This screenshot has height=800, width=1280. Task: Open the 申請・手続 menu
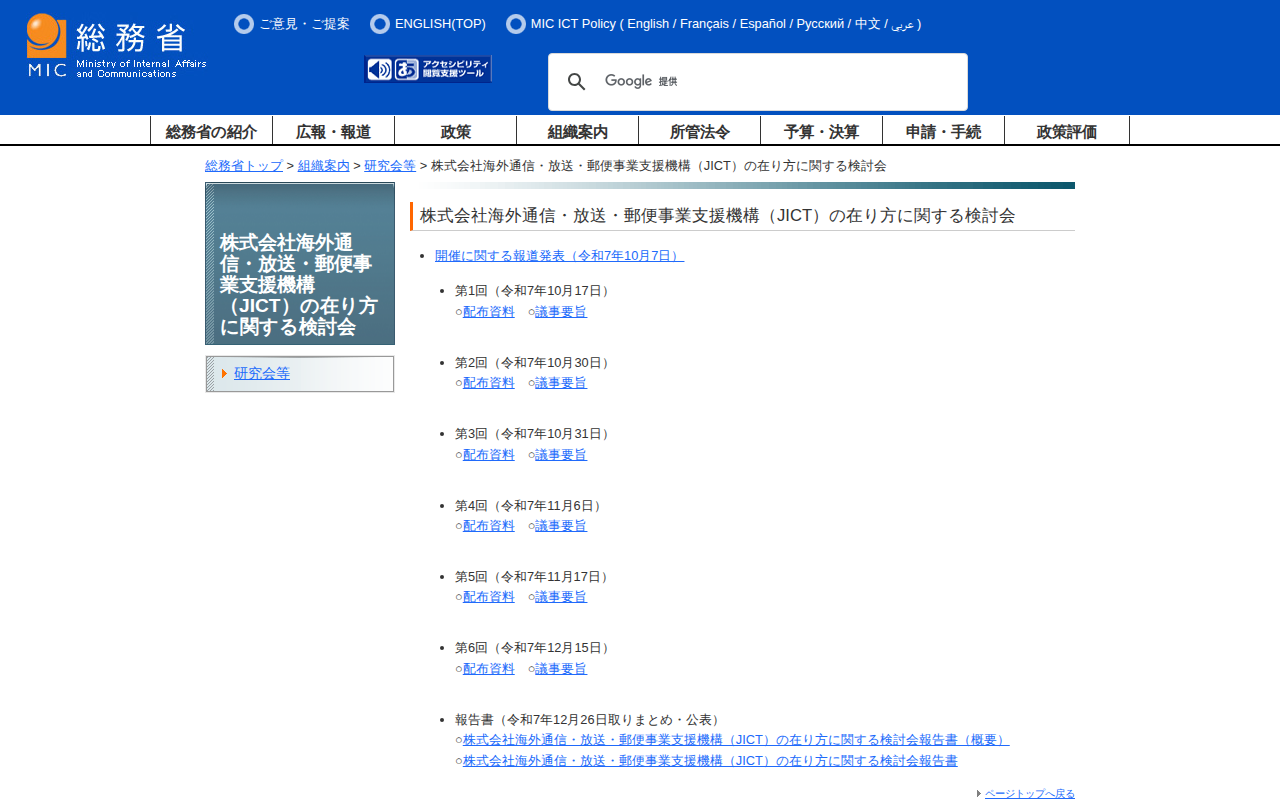tap(943, 131)
